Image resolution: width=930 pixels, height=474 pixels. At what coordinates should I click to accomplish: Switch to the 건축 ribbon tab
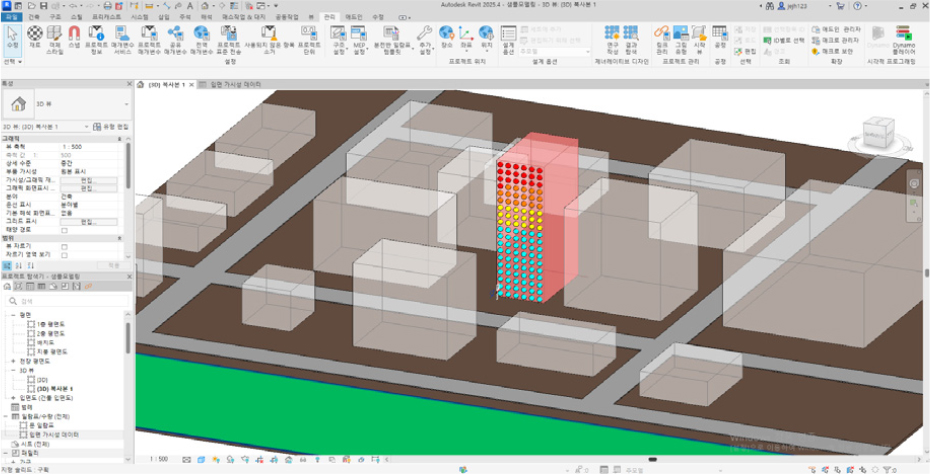pyautogui.click(x=35, y=17)
